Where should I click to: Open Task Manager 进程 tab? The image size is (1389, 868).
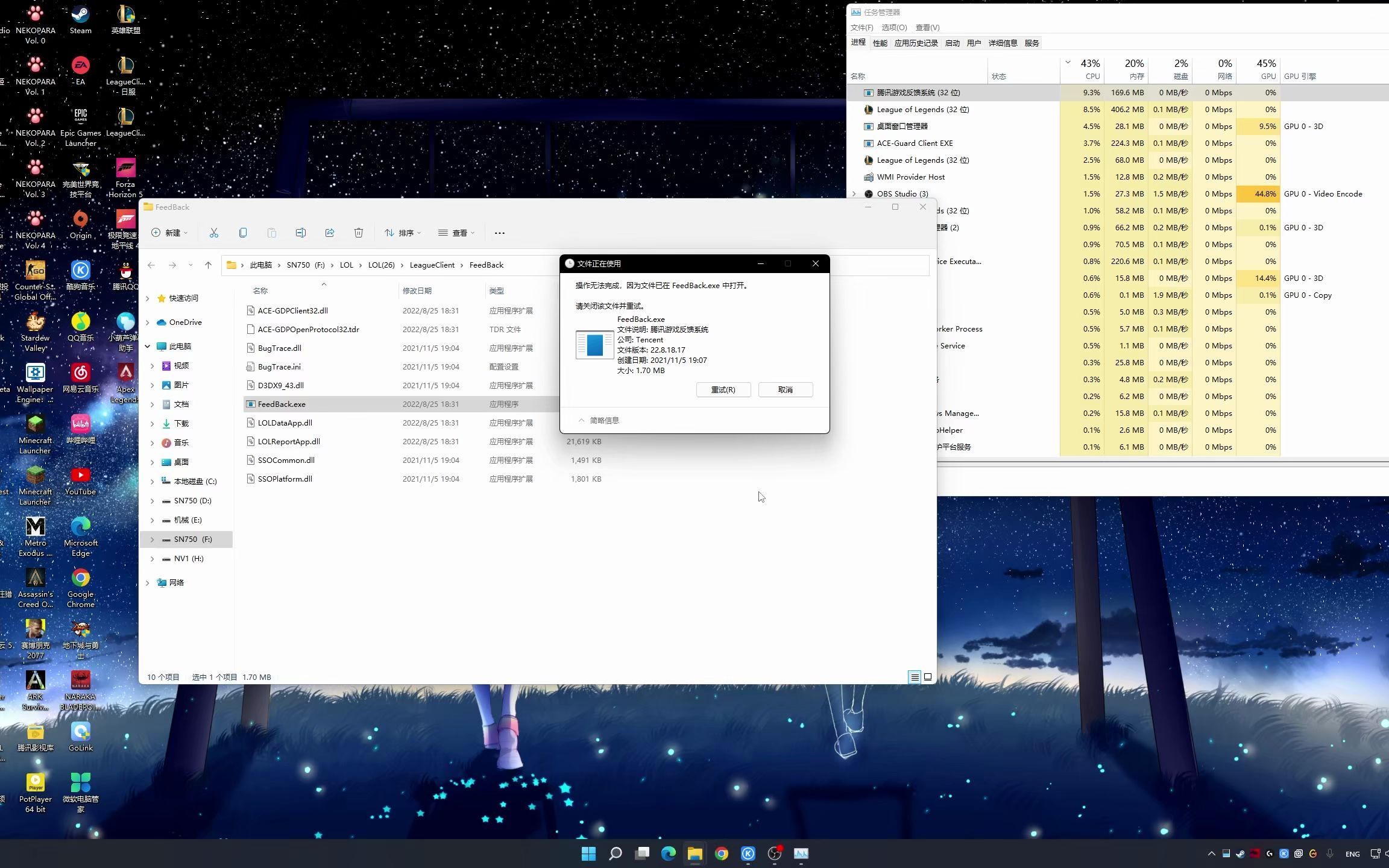pyautogui.click(x=858, y=43)
